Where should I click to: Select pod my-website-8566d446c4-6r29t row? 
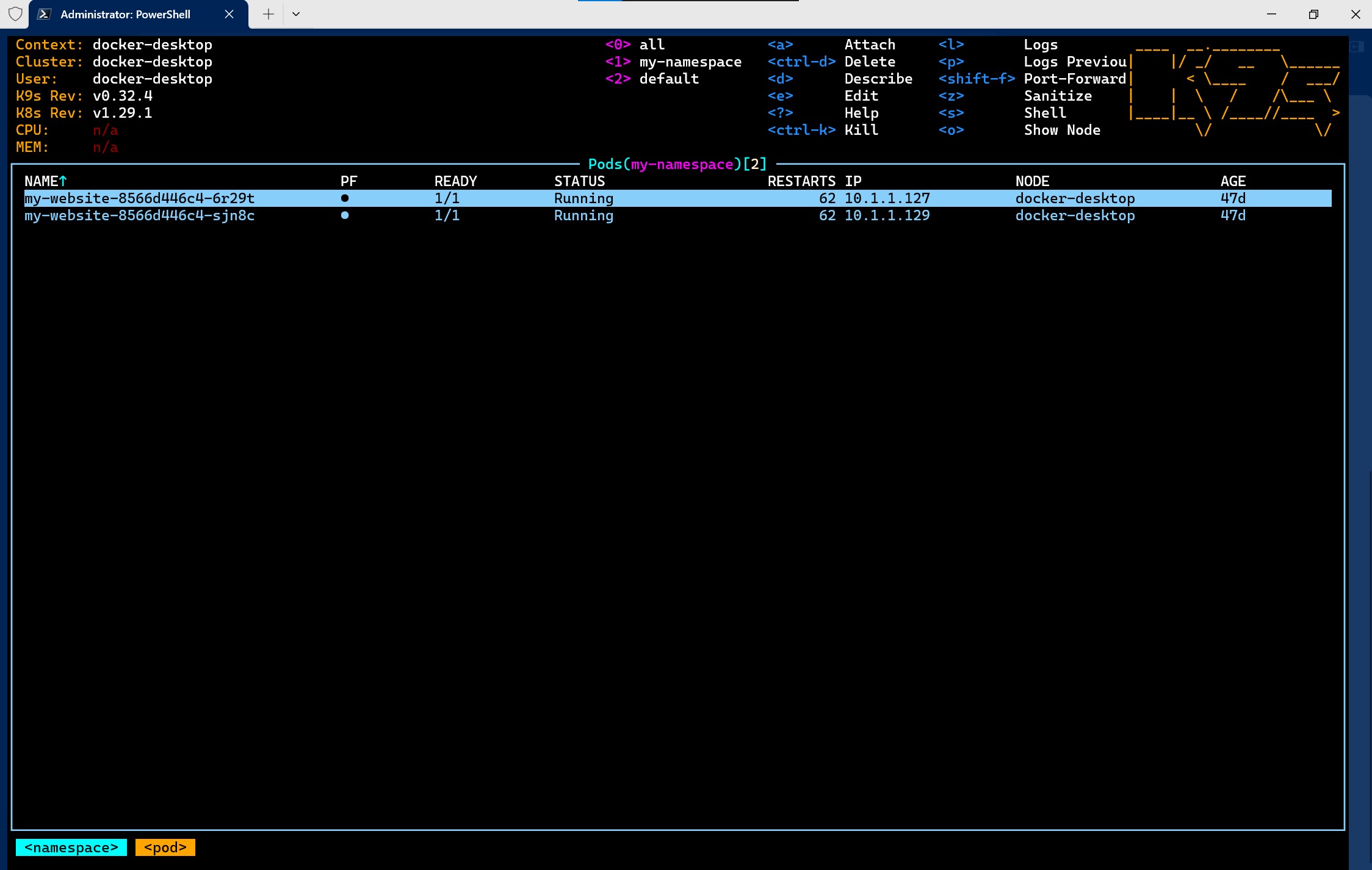(x=139, y=198)
